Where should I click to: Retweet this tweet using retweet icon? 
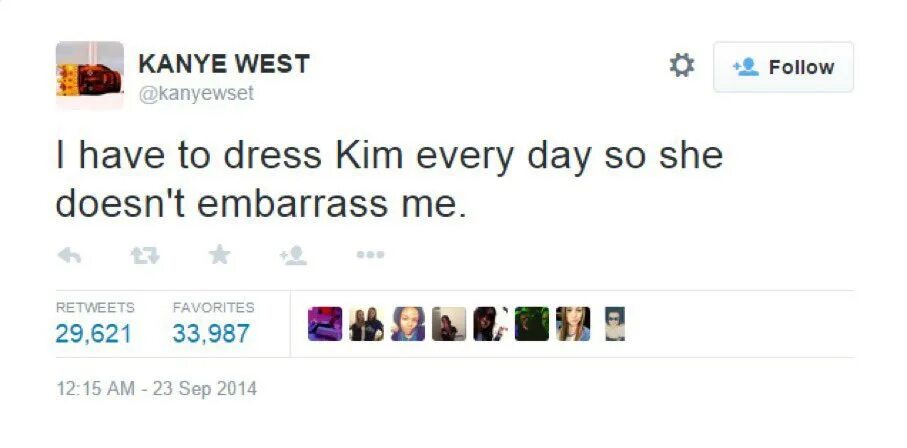click(145, 255)
